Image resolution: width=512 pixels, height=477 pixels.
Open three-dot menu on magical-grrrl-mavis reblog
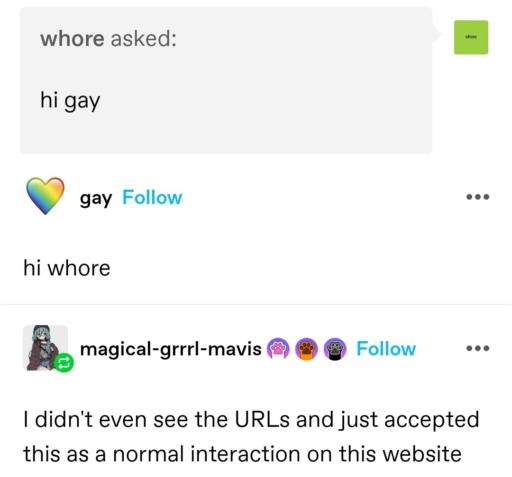click(x=478, y=348)
